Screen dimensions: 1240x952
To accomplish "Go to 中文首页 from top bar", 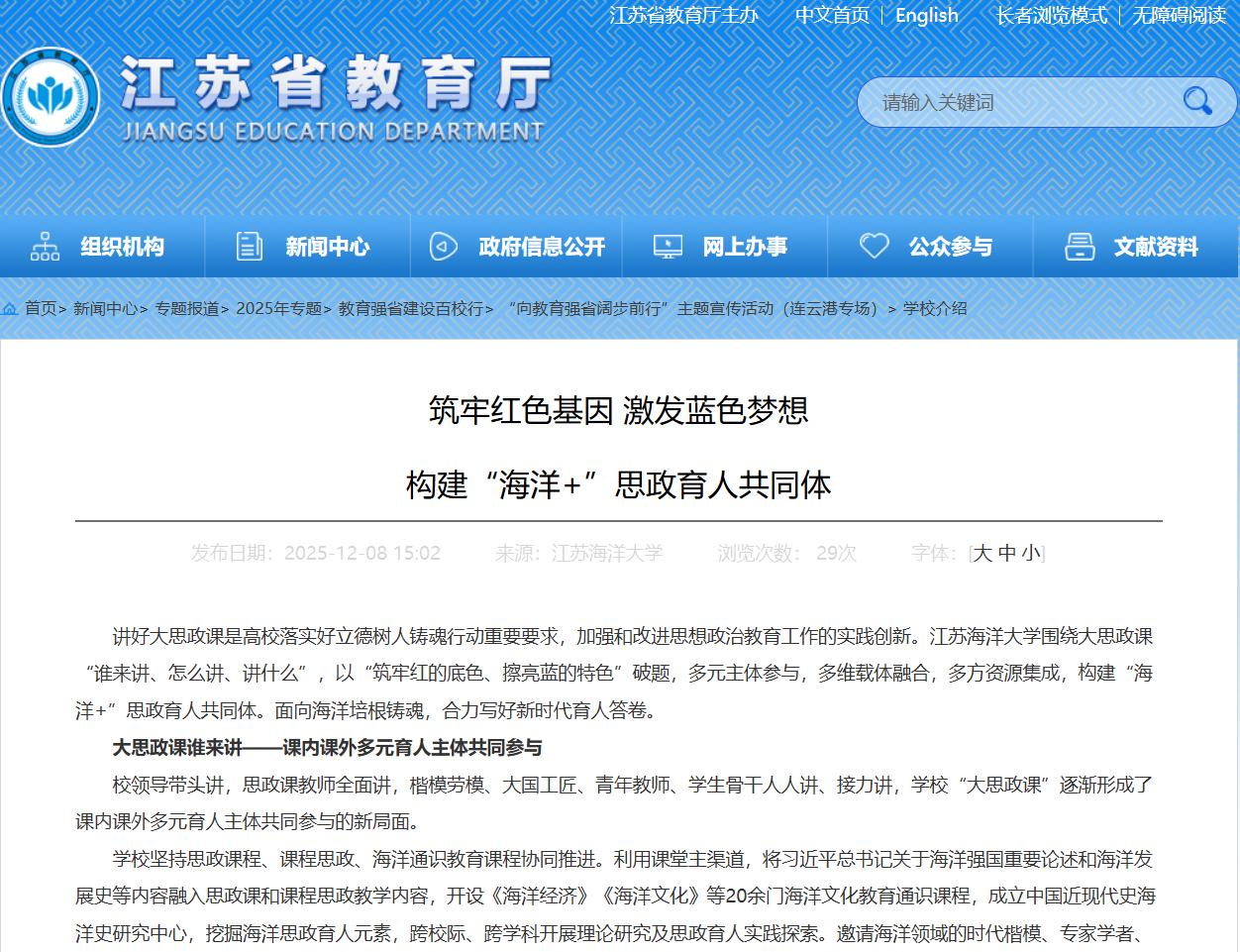I will point(832,16).
